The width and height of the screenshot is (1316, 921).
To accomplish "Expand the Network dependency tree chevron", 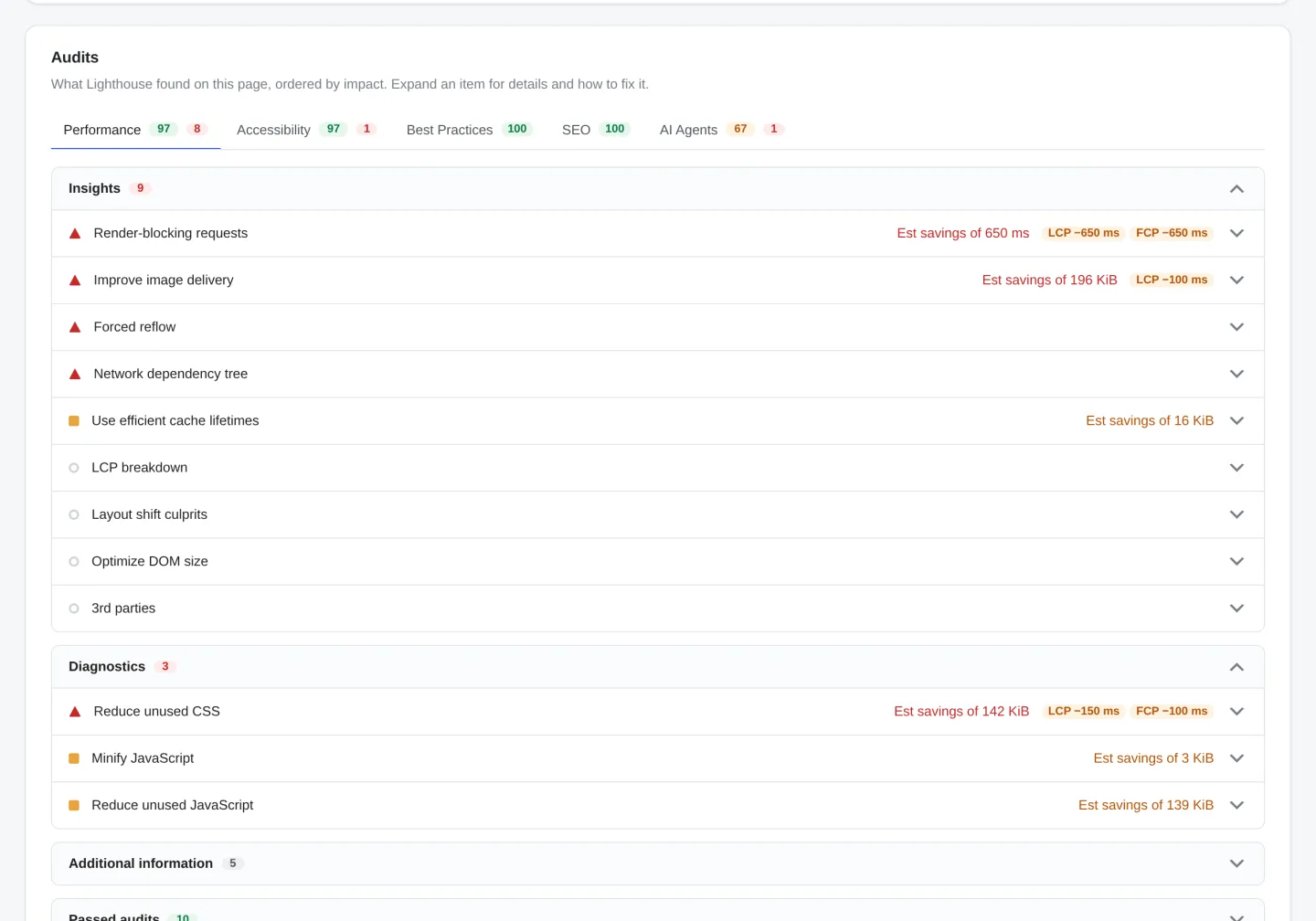I will click(x=1236, y=374).
